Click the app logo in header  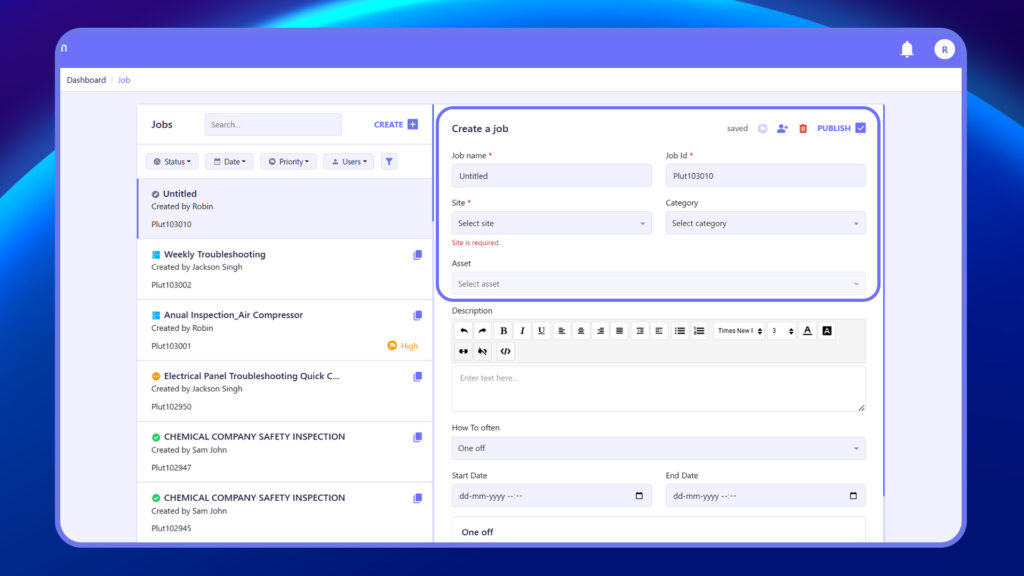click(64, 48)
